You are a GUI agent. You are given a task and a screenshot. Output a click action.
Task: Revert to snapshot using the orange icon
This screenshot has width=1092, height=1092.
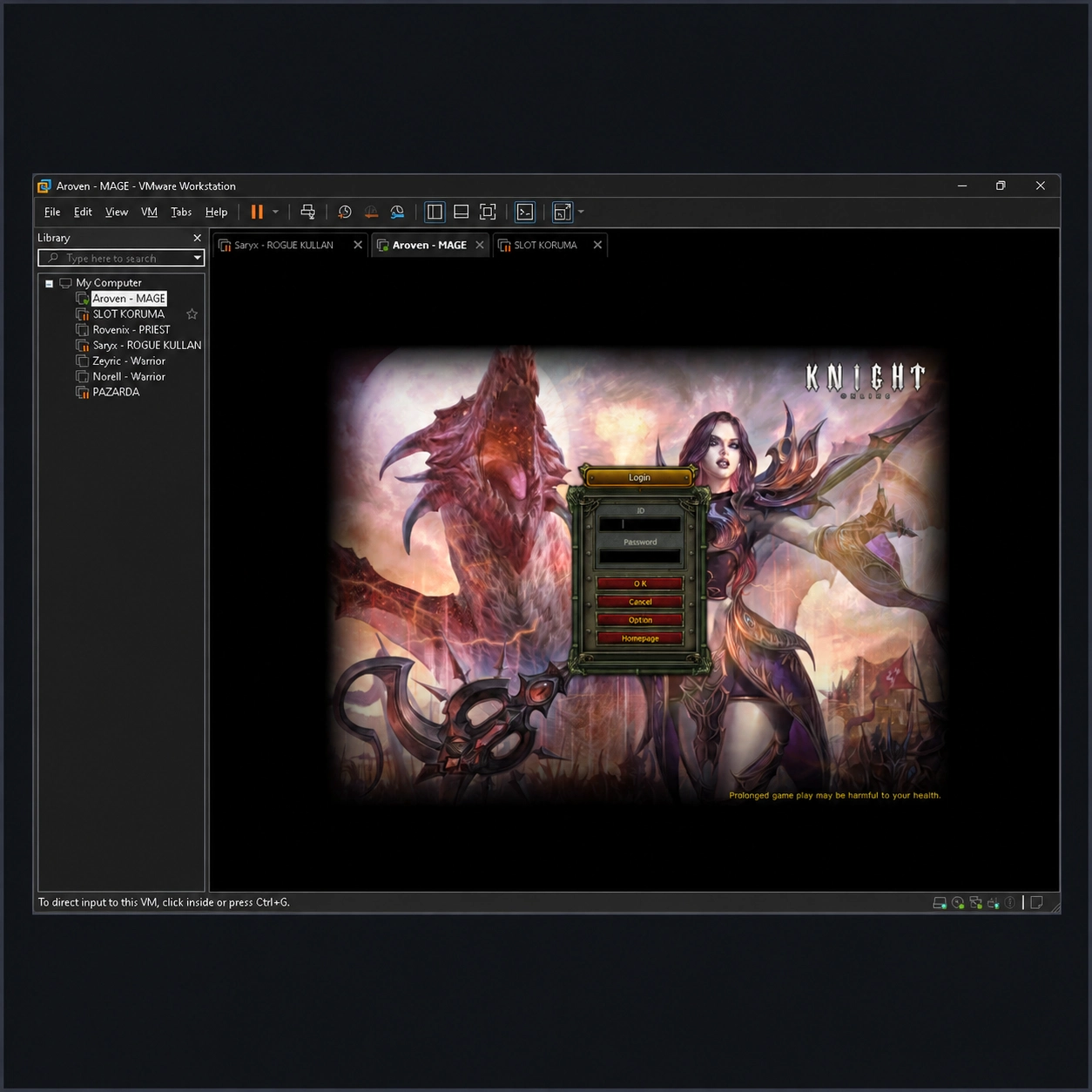(x=371, y=212)
